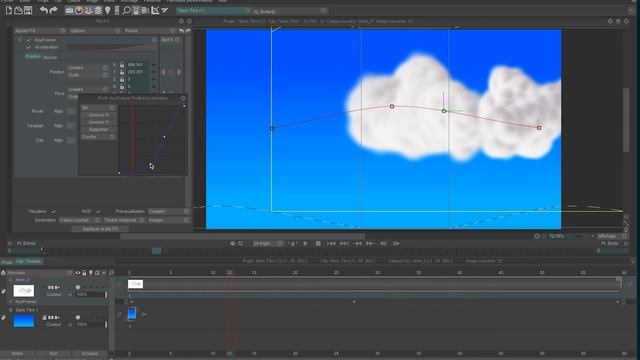Jump to first frame
The width and height of the screenshot is (640, 360).
(331, 243)
